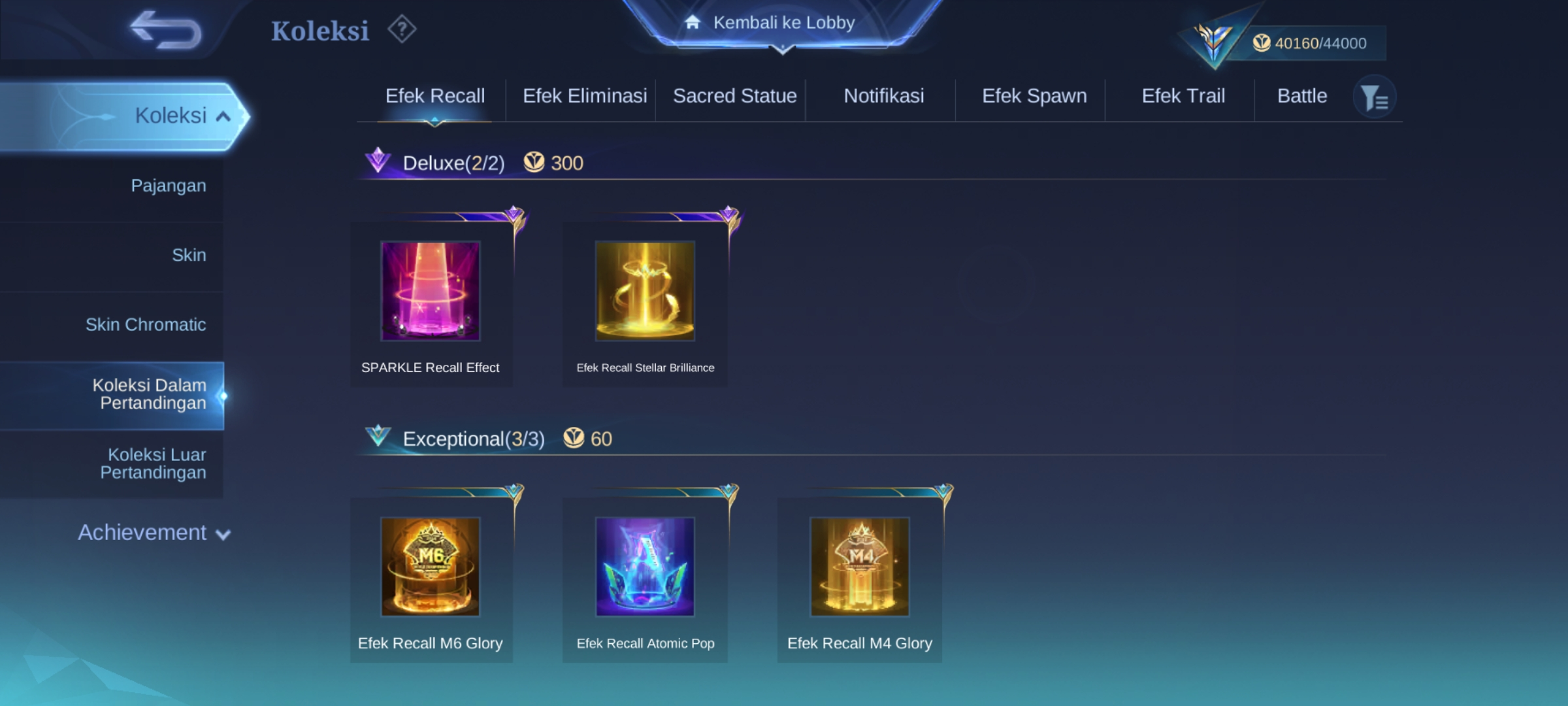The image size is (1568, 706).
Task: Select the Efek Recall M6 Glory icon
Action: [x=431, y=567]
